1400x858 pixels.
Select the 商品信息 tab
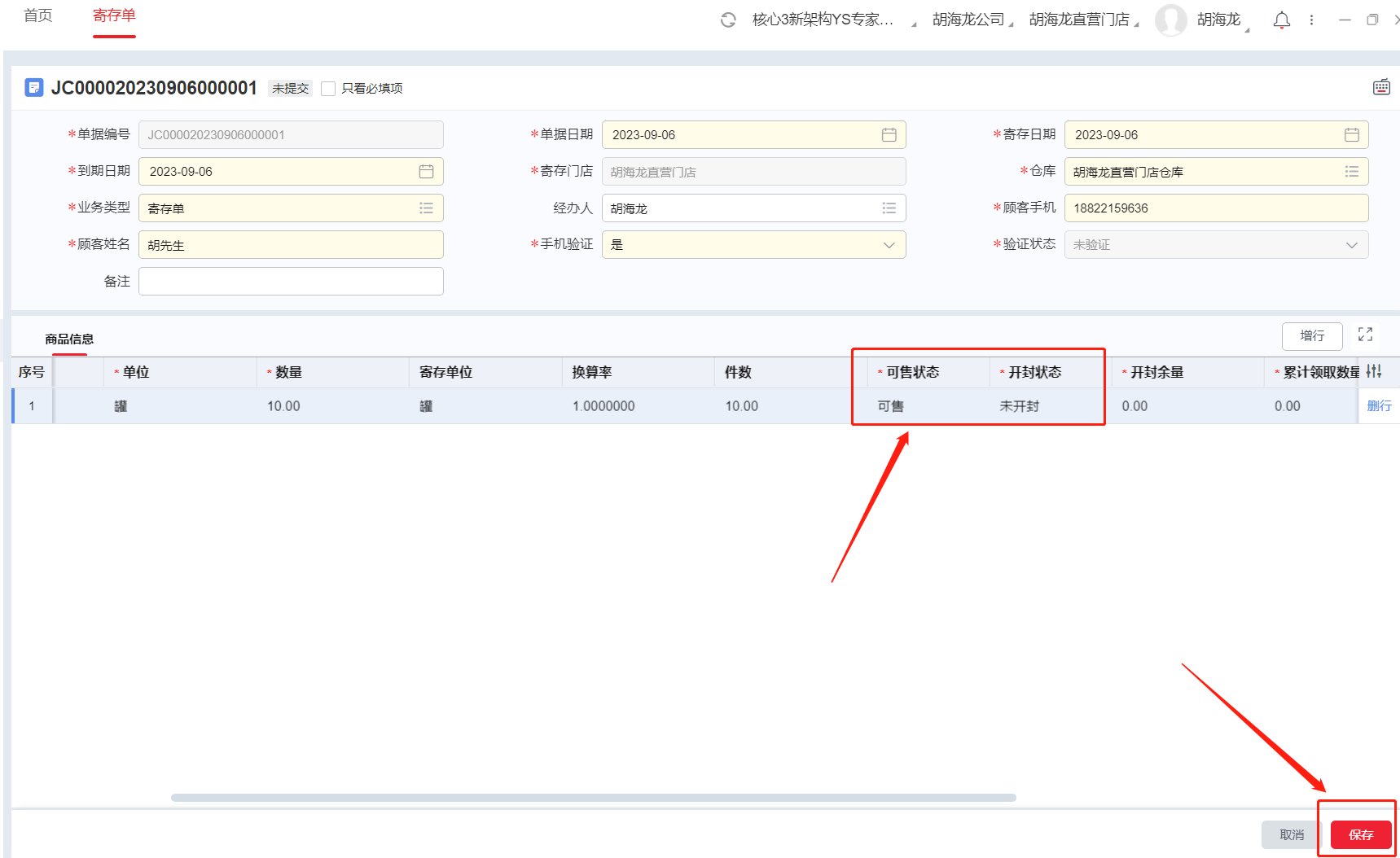tap(69, 339)
